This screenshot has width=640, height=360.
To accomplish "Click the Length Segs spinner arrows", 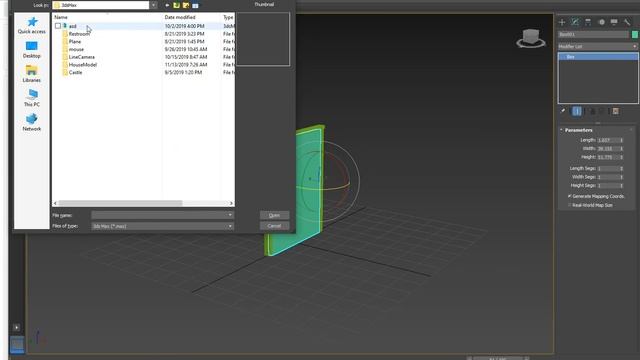I will pyautogui.click(x=622, y=168).
